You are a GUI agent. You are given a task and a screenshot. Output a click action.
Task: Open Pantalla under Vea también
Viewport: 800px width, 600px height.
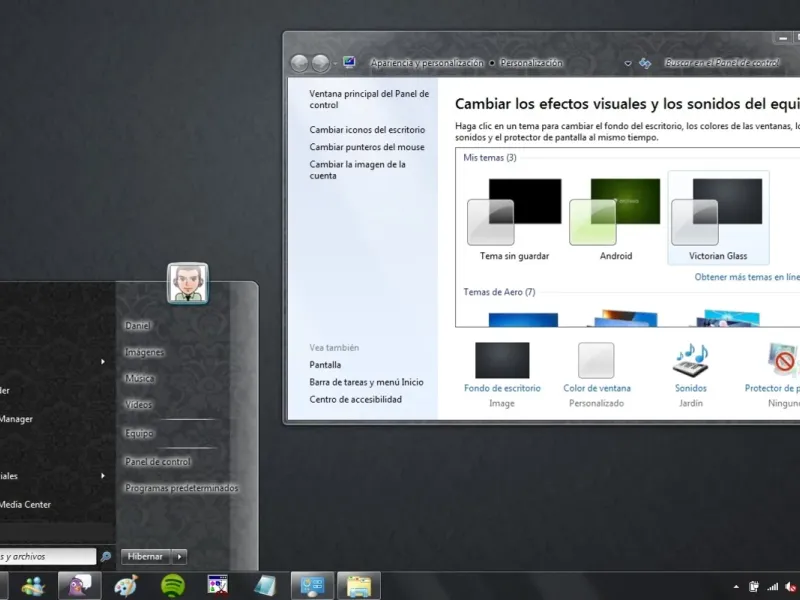[x=325, y=365]
